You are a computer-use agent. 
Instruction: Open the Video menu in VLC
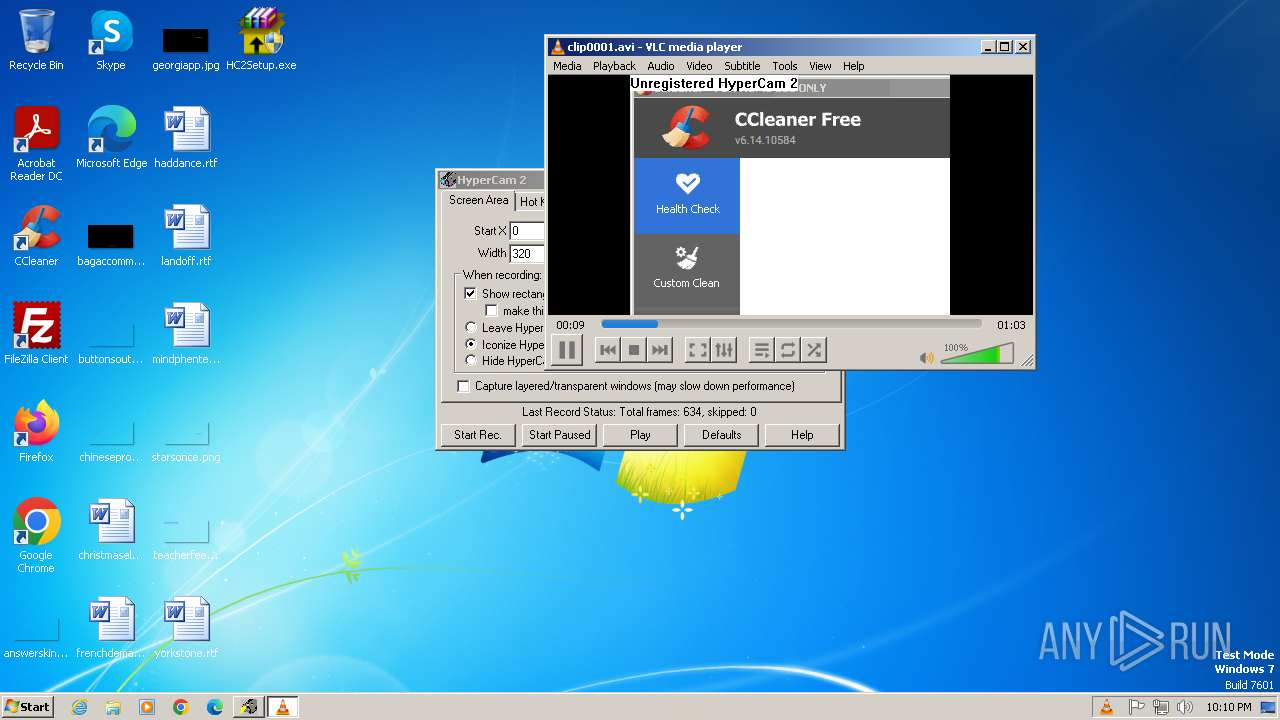pos(699,66)
